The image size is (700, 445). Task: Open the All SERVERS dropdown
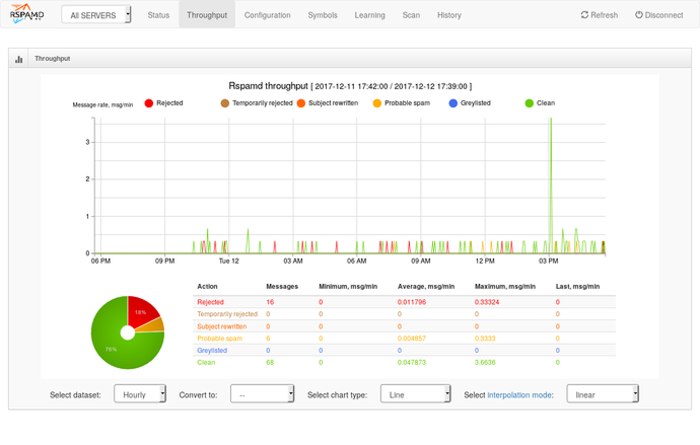(x=96, y=16)
